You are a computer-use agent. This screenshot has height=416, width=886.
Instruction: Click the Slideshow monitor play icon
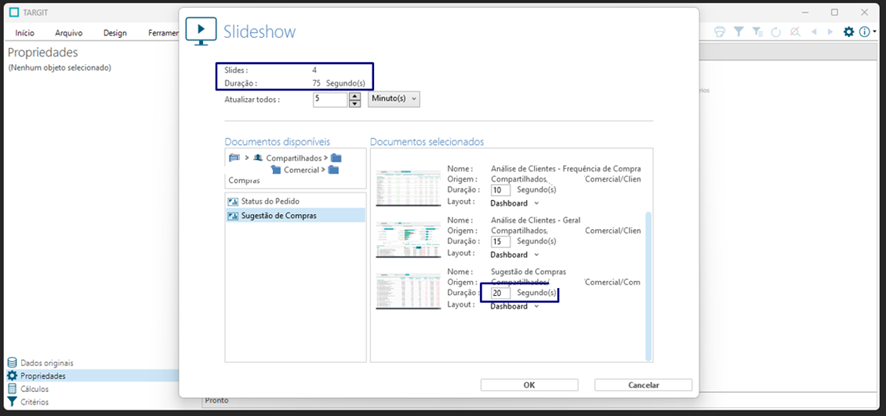click(x=201, y=31)
